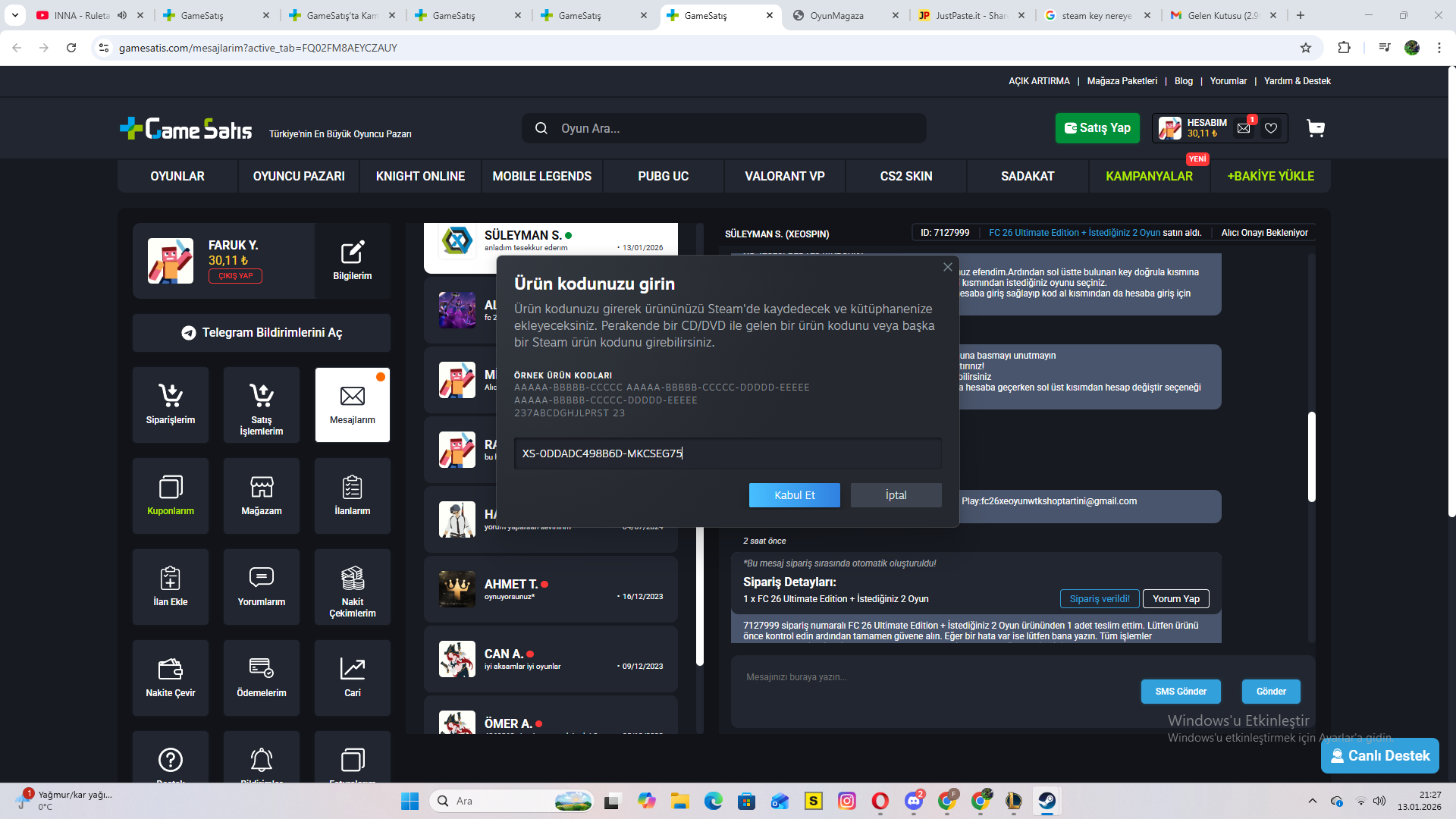Open the İlanlarım clipboard tile
1456x819 pixels.
tap(353, 496)
